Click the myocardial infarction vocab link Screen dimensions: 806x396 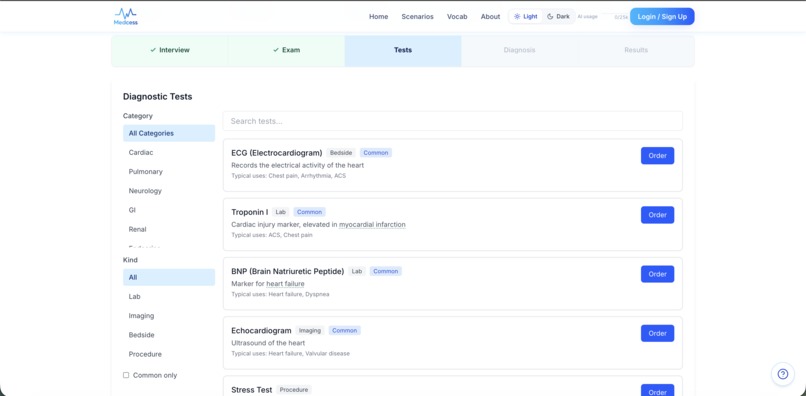[x=372, y=225]
